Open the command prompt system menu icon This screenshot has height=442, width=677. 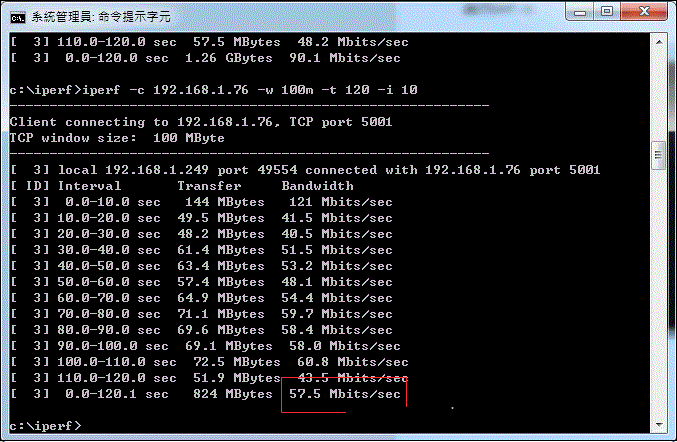click(x=18, y=17)
